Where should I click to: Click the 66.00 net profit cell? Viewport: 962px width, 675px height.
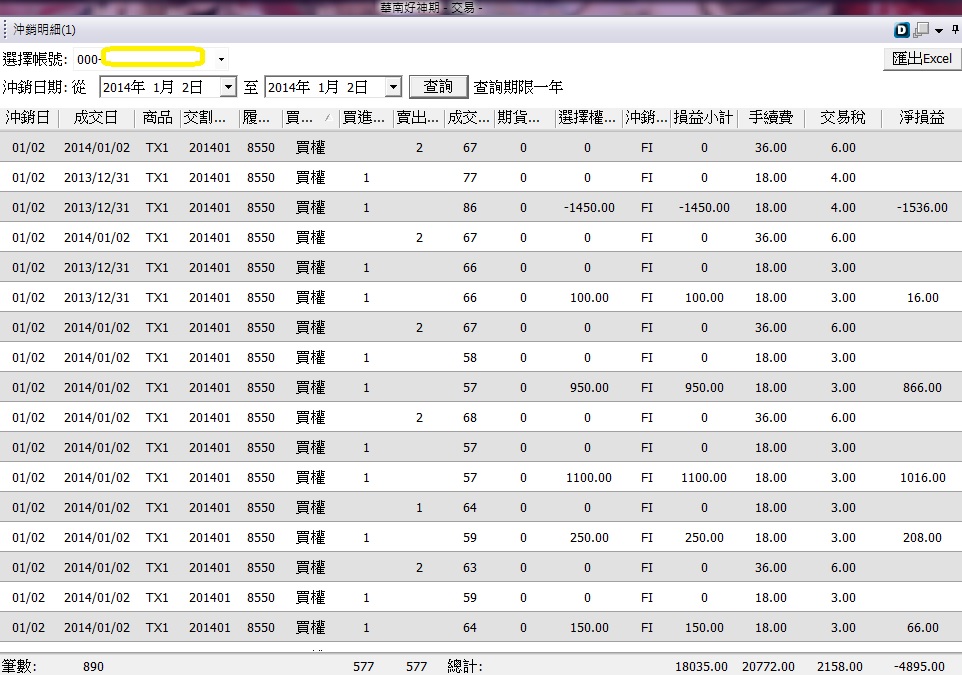[x=923, y=628]
